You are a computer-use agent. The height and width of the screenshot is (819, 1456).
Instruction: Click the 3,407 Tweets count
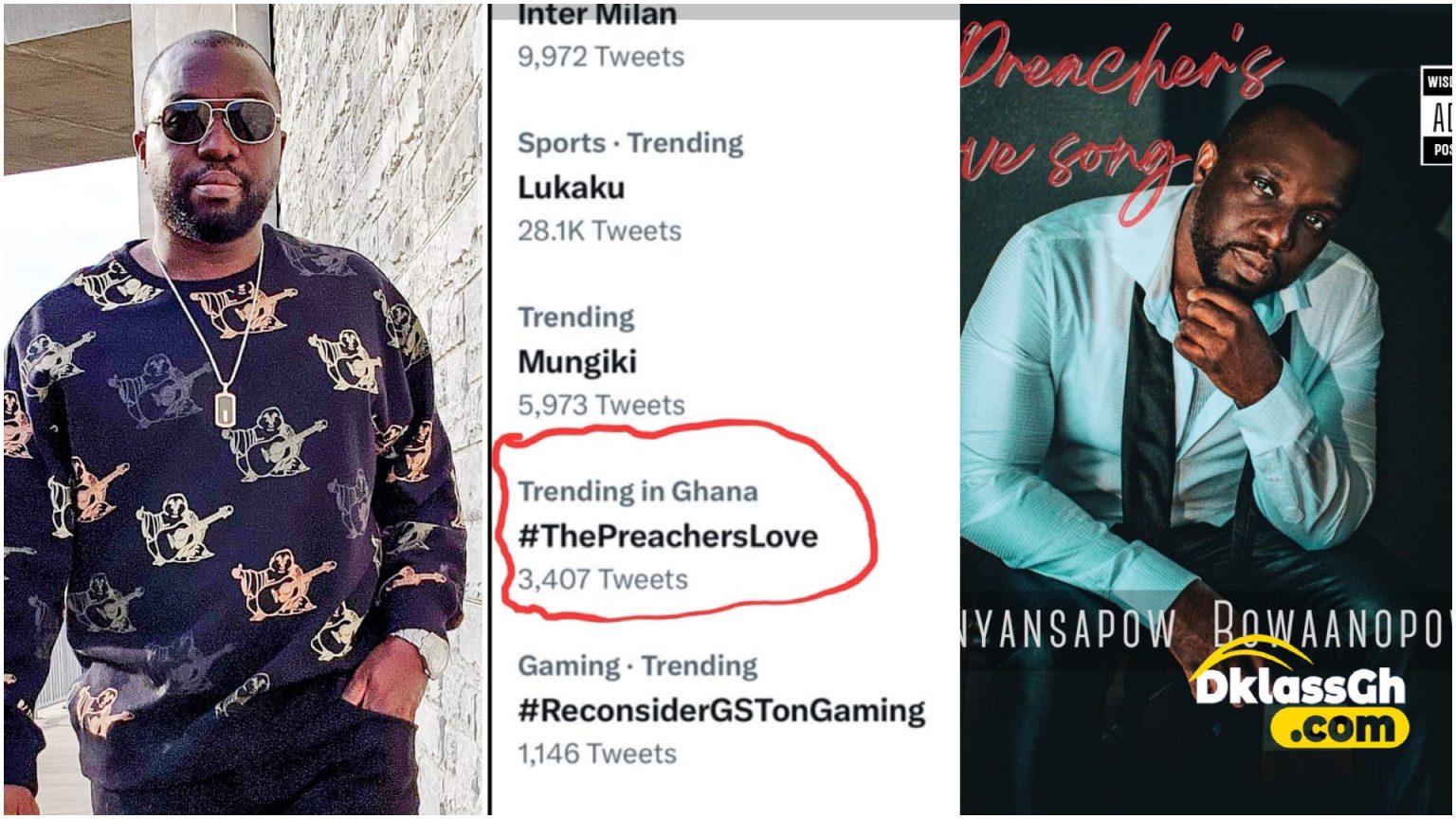(x=602, y=579)
